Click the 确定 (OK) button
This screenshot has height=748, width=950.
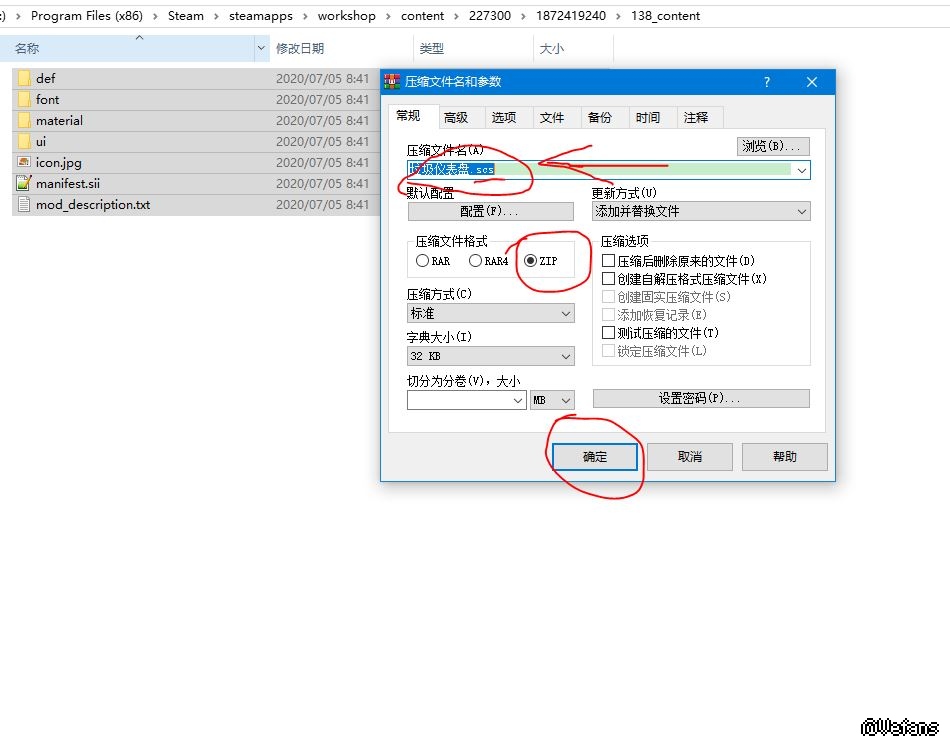pos(595,456)
